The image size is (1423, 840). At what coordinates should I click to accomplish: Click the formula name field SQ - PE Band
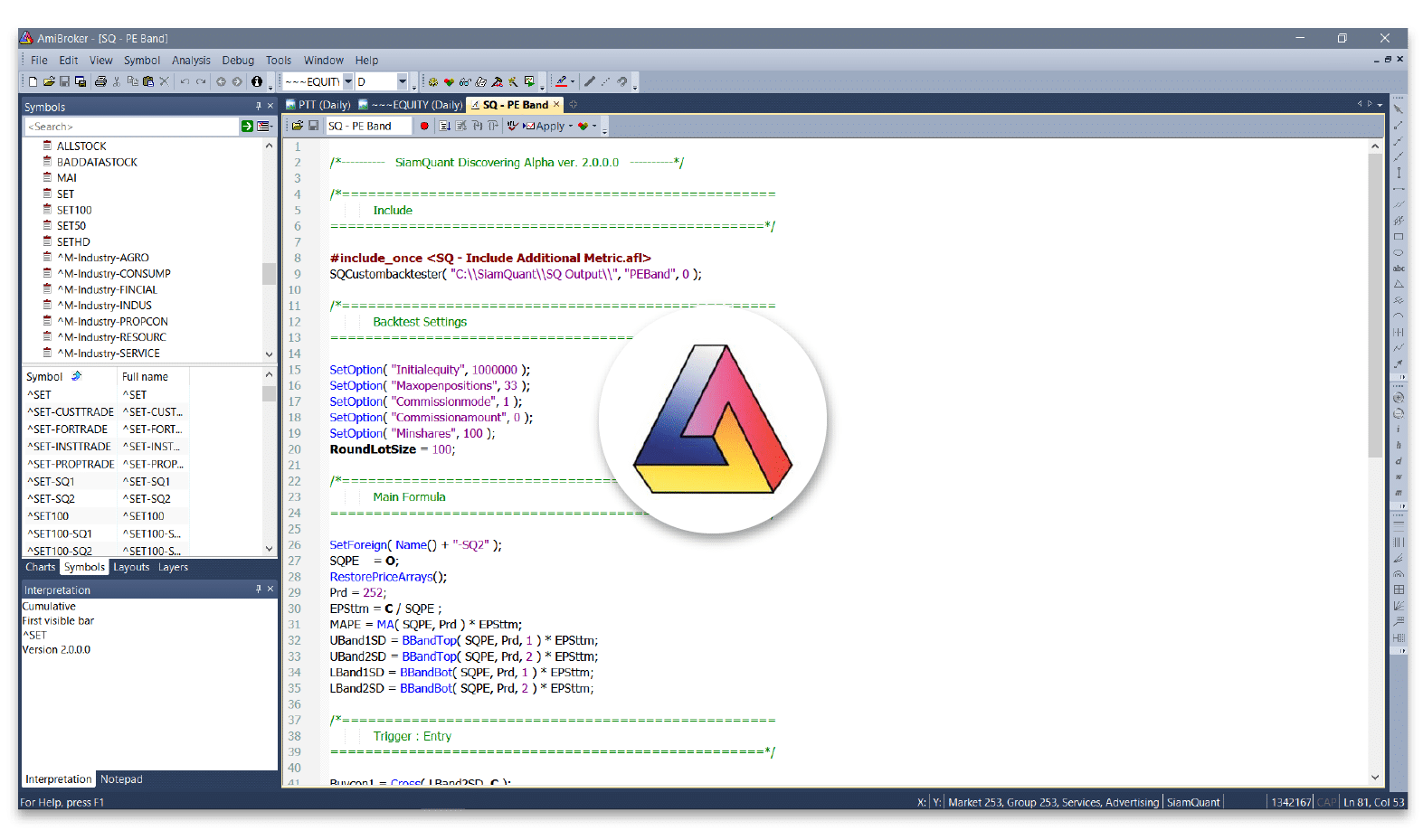coord(368,126)
